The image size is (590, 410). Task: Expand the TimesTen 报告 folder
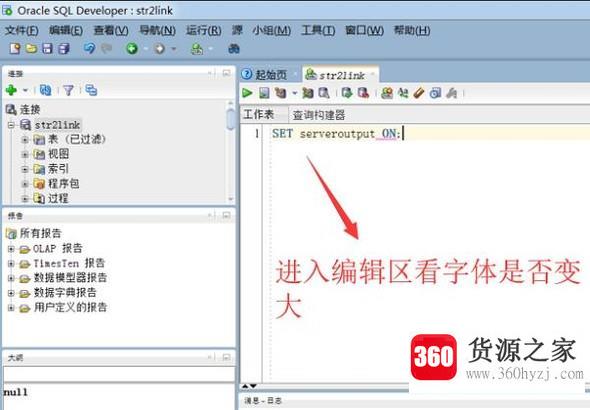pos(11,264)
